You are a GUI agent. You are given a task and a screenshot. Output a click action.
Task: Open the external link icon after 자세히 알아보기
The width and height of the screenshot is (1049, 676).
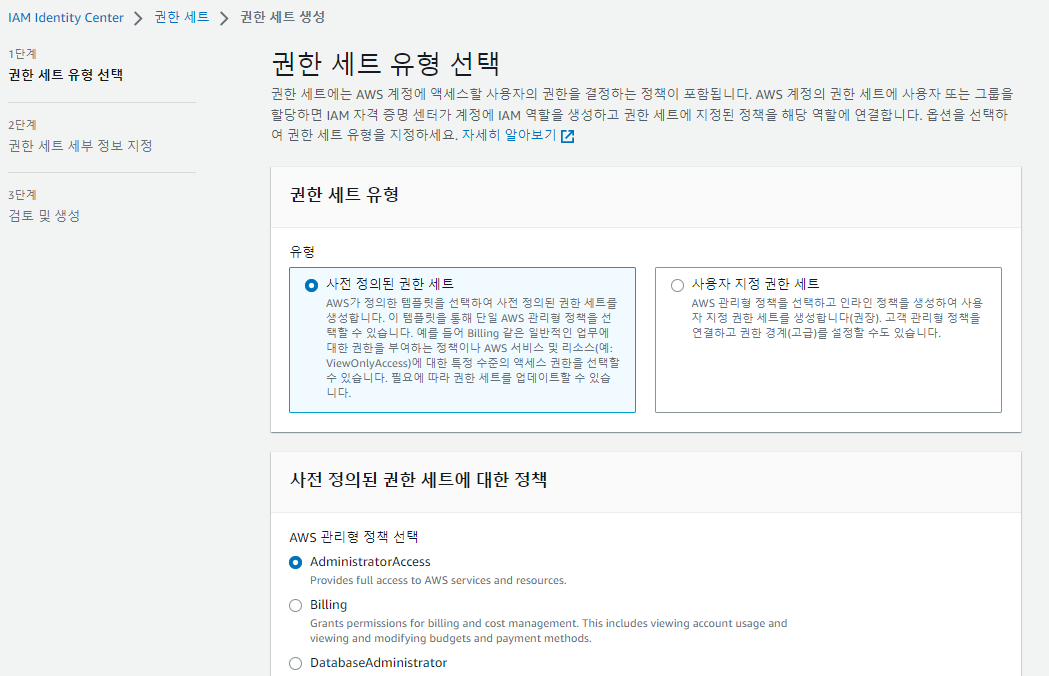coord(567,136)
